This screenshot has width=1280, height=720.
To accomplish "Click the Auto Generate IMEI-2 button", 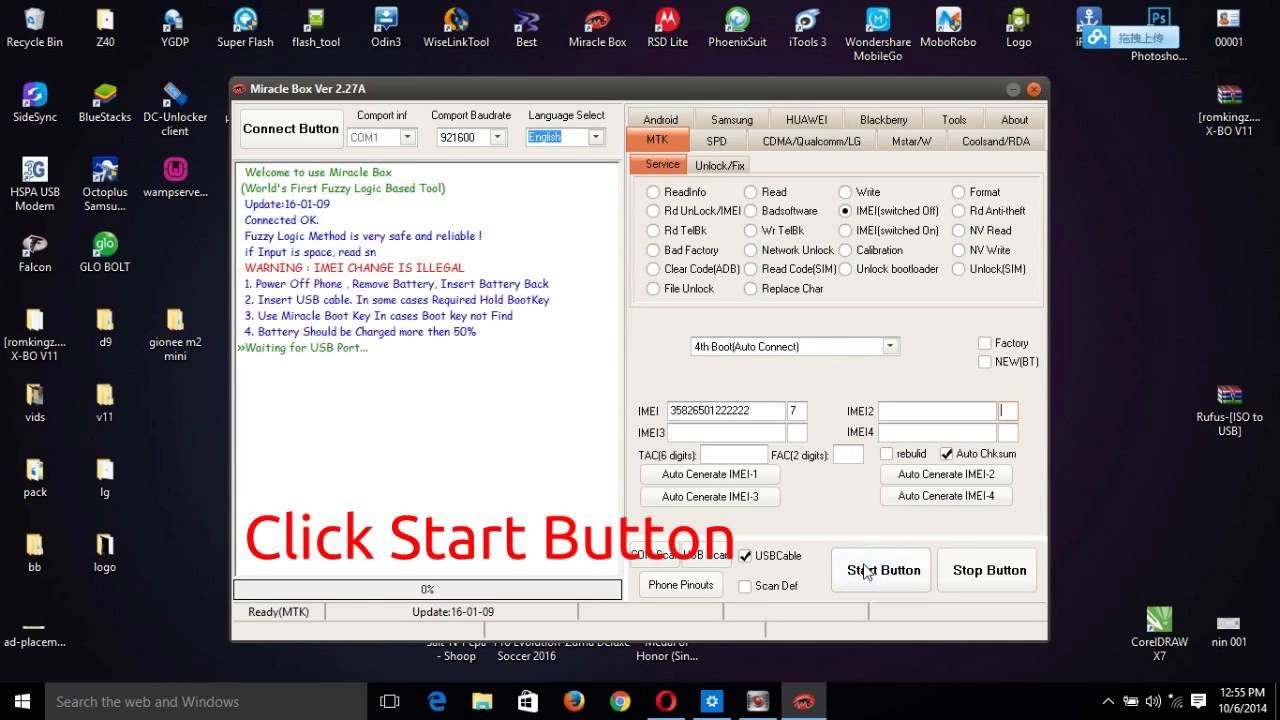I will pyautogui.click(x=946, y=474).
